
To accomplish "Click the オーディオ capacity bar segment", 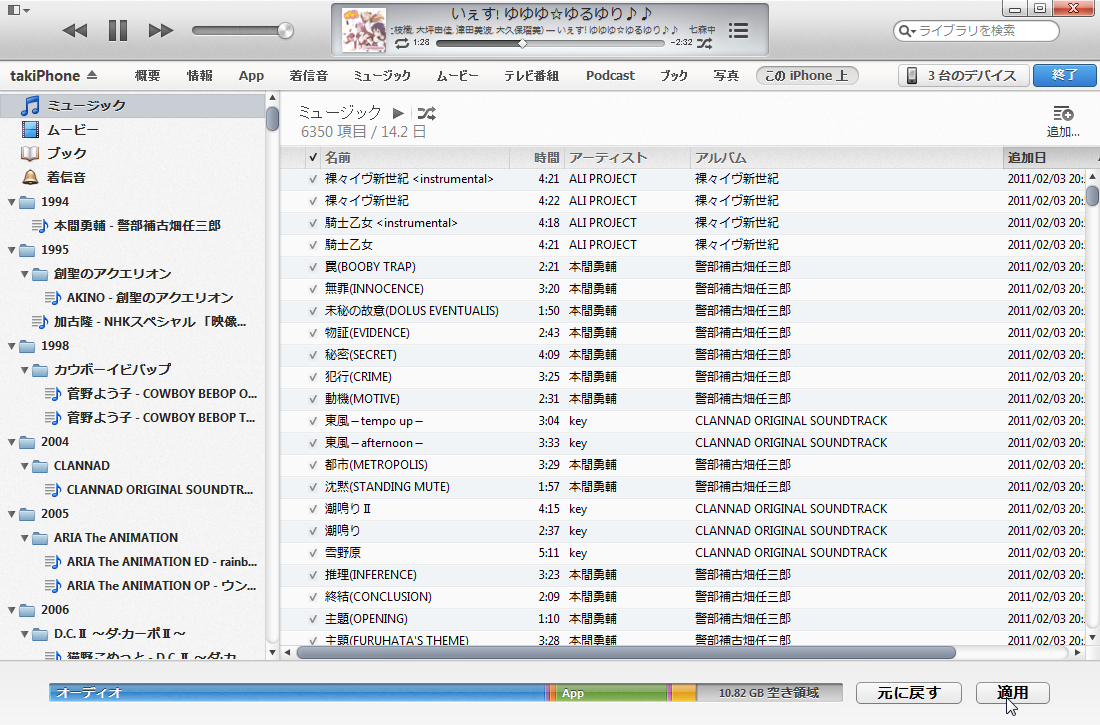I will pos(297,693).
